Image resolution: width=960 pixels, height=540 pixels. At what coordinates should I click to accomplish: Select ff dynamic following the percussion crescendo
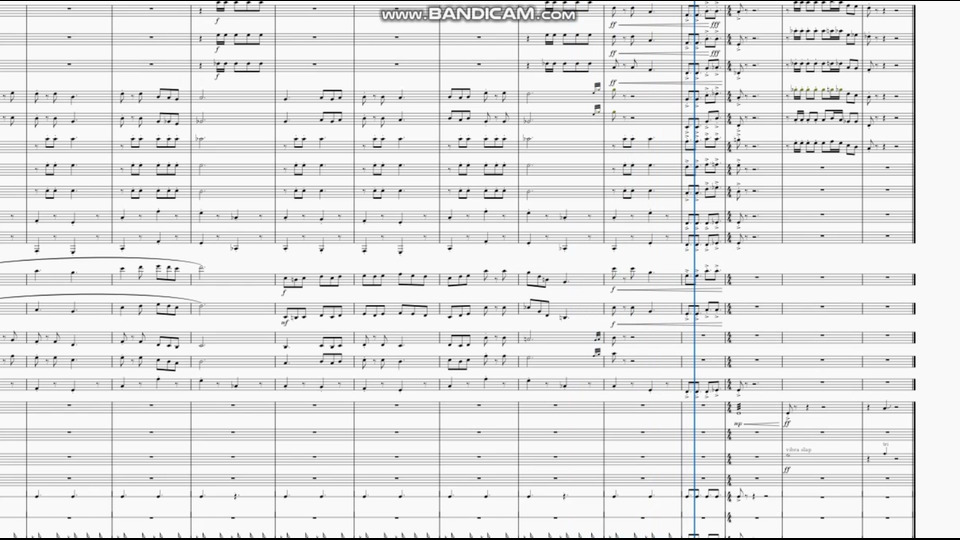pyautogui.click(x=787, y=423)
